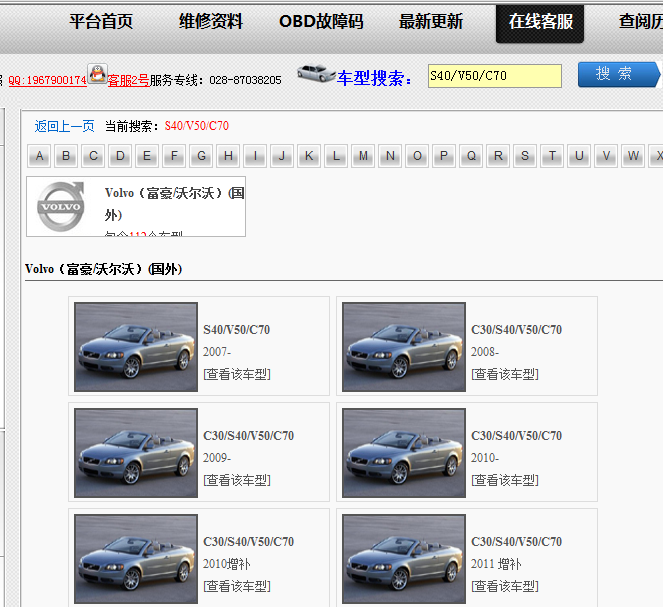This screenshot has height=607, width=663.
Task: Open the 客服2号 customer service link
Action: tap(128, 80)
